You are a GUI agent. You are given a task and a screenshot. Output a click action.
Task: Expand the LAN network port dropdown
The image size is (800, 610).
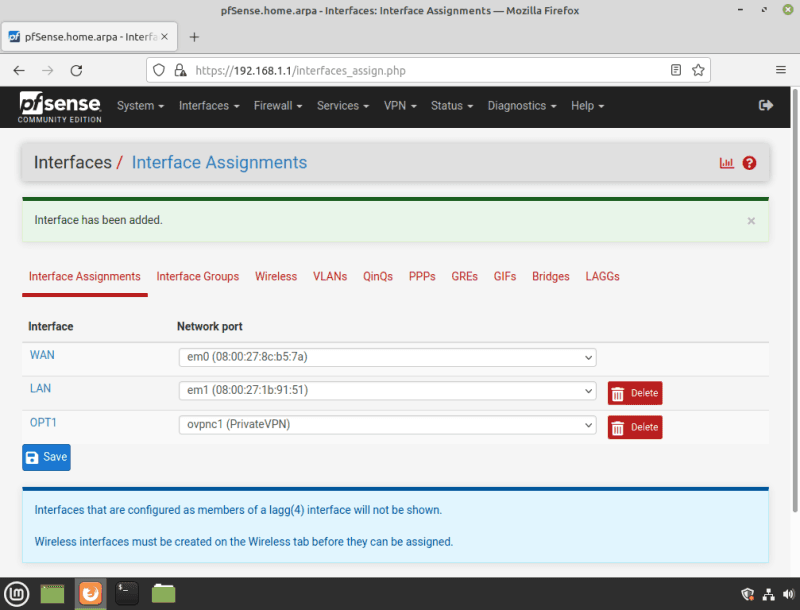tap(386, 391)
